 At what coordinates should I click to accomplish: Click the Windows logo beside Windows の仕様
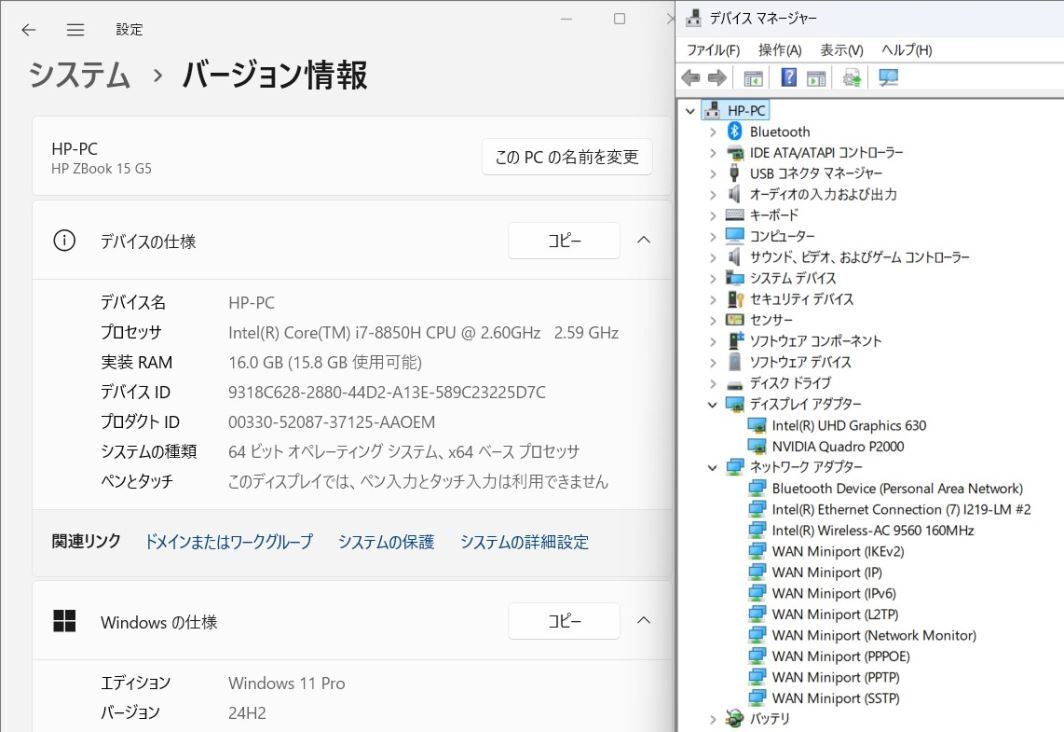click(x=64, y=620)
